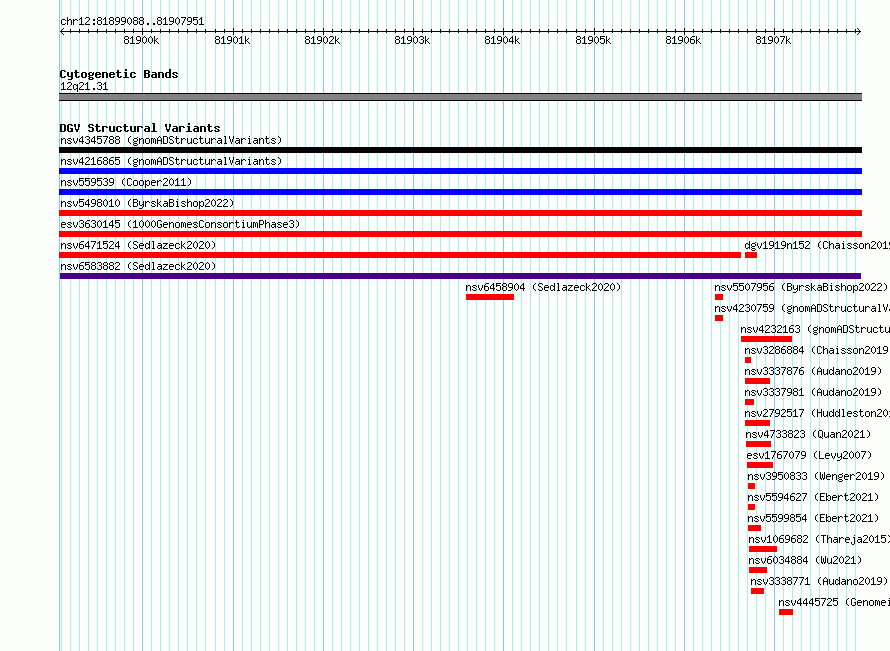Open esv3630145 1000Genomes variant label
The width and height of the screenshot is (890, 651).
(x=180, y=224)
